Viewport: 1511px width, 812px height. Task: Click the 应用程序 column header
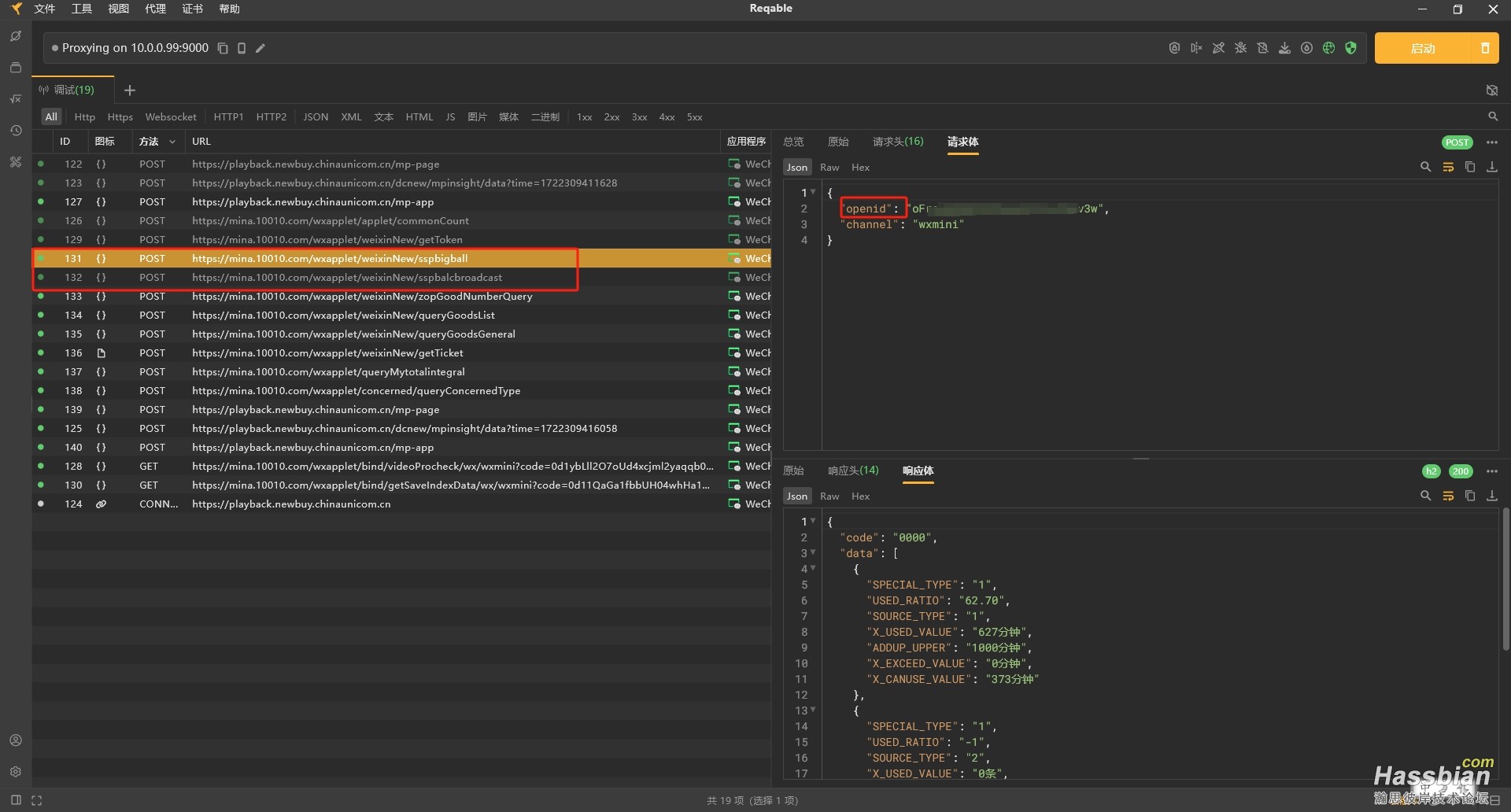[x=746, y=142]
